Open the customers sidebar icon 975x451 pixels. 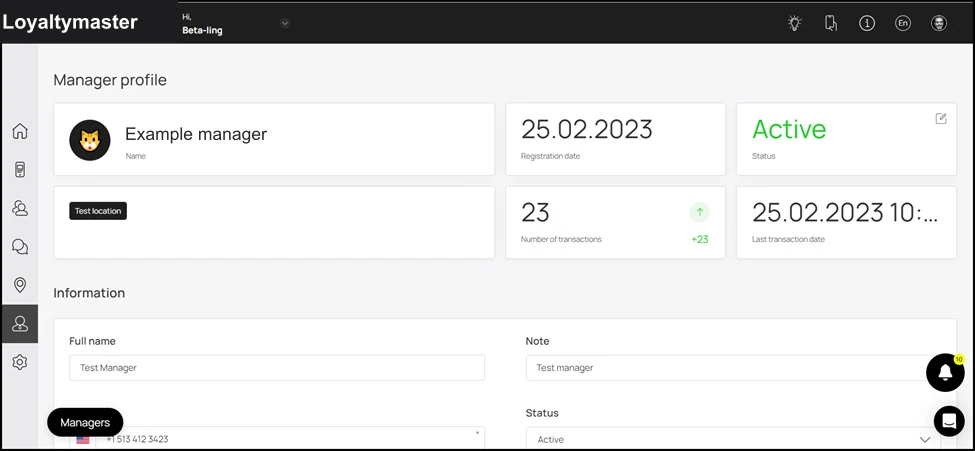[x=20, y=208]
